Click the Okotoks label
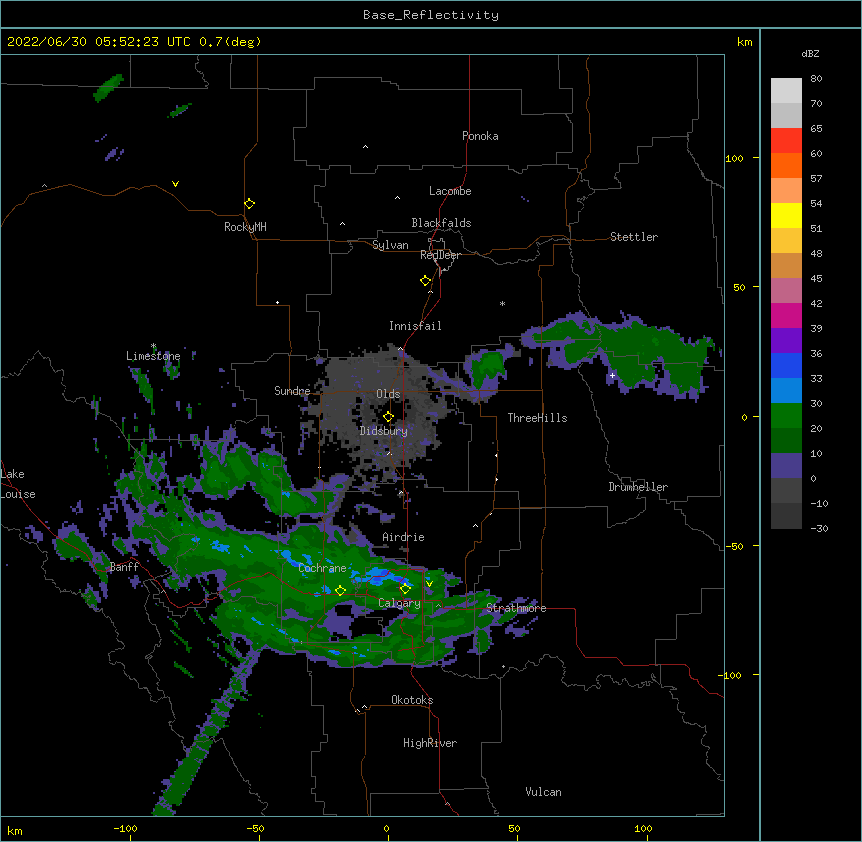The image size is (862, 842). click(x=412, y=700)
